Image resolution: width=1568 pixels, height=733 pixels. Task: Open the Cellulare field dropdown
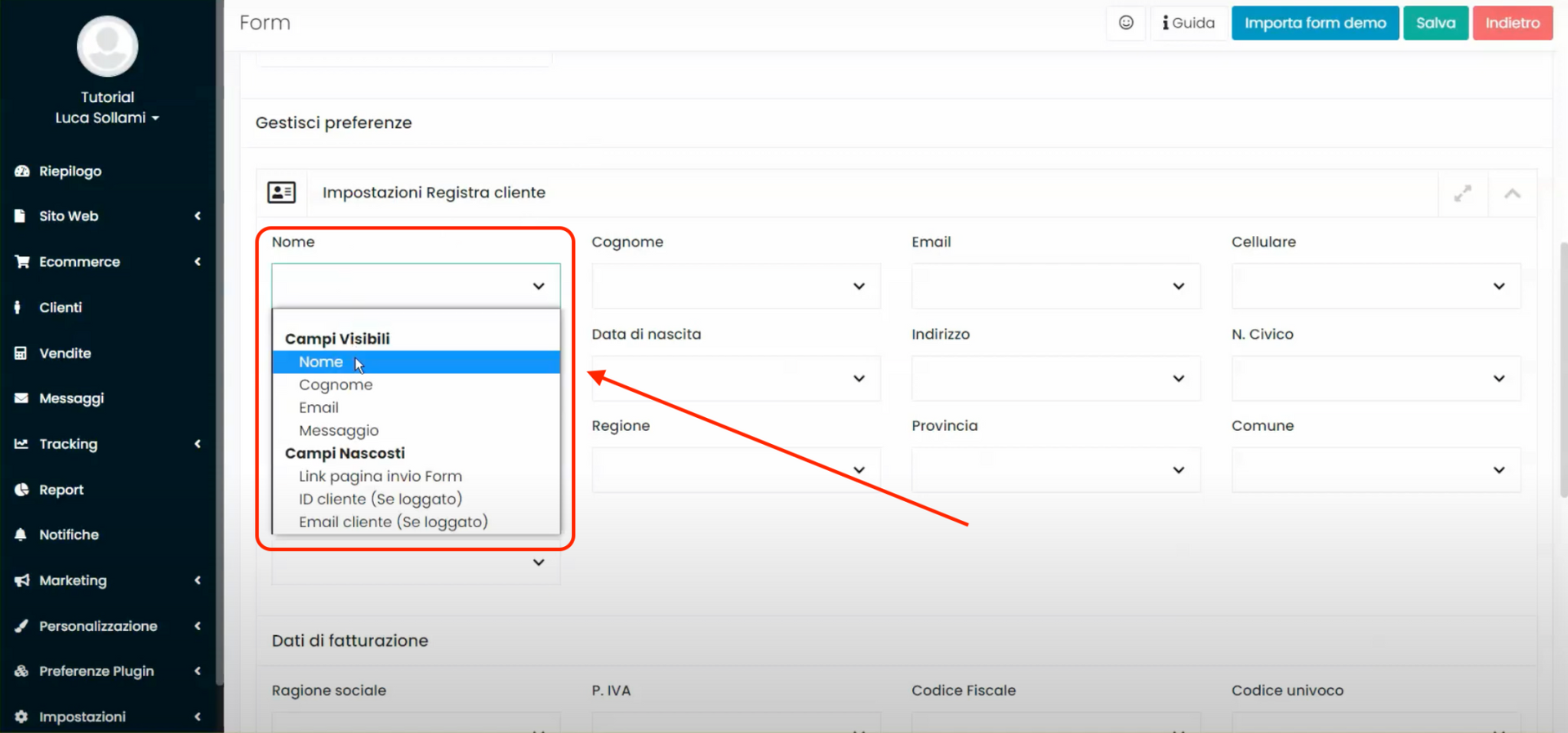(x=1376, y=286)
